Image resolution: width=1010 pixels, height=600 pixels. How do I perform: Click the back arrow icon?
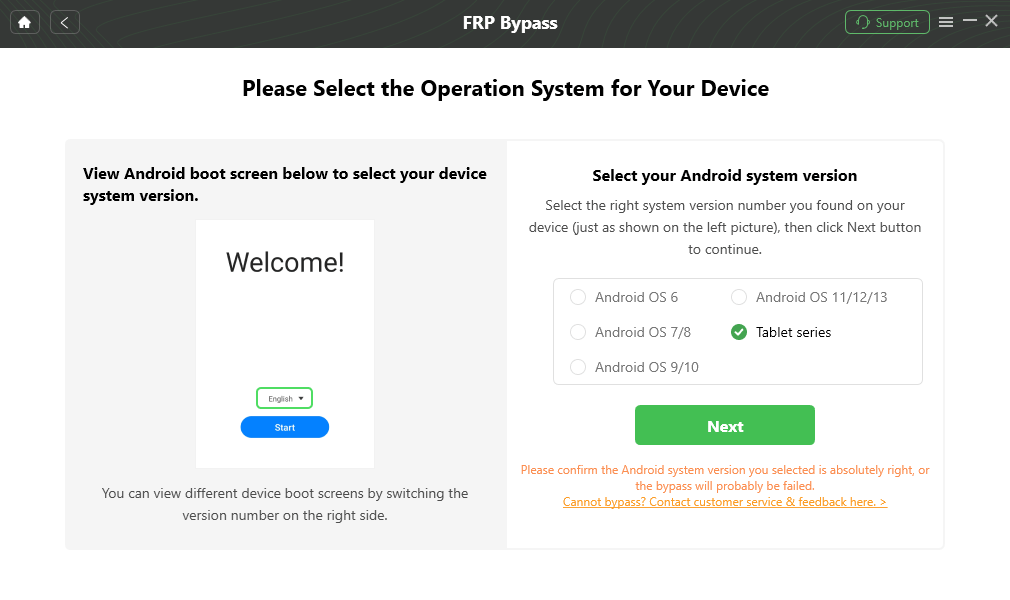coord(64,22)
